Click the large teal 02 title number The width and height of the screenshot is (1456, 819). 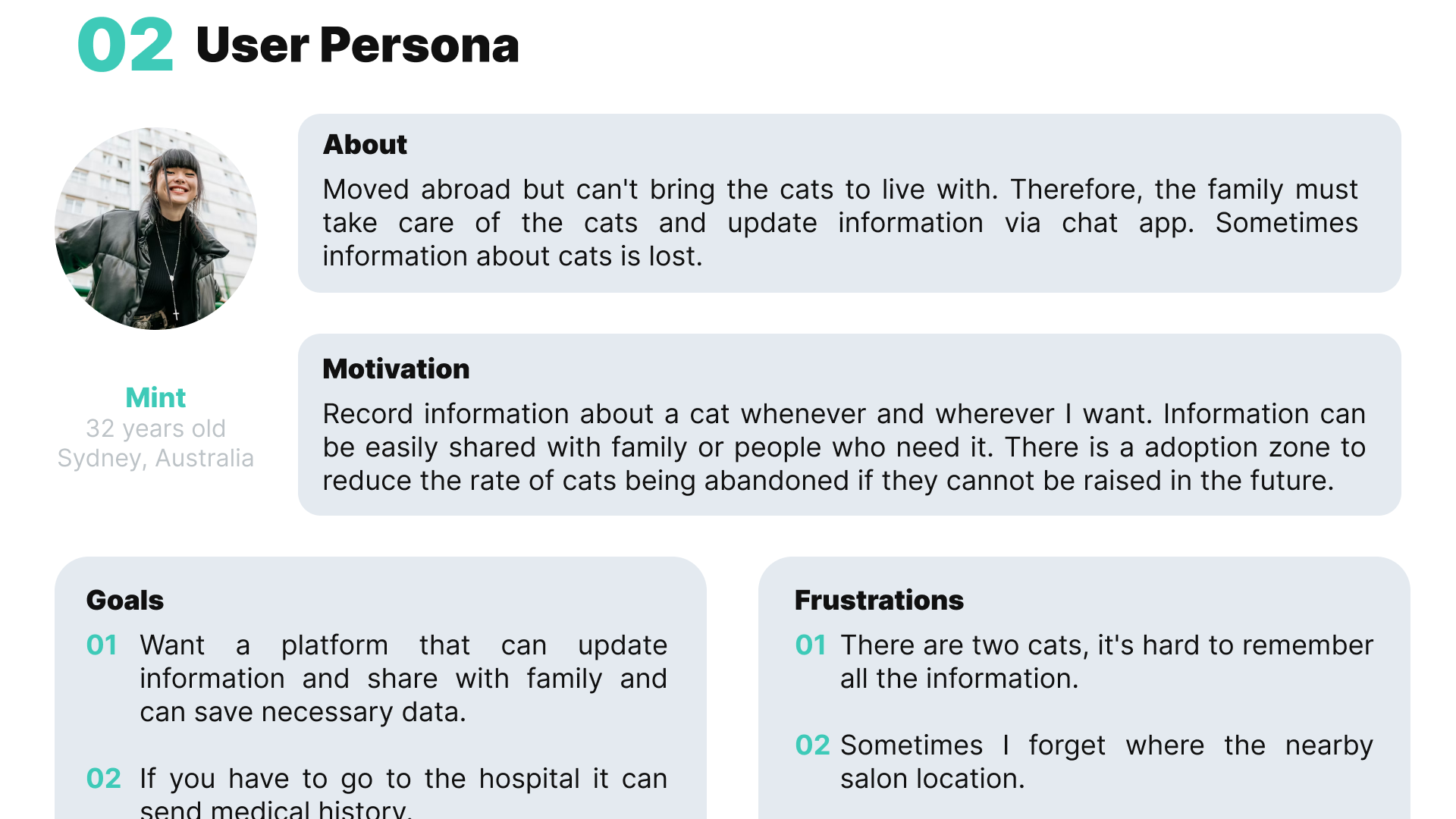point(125,46)
